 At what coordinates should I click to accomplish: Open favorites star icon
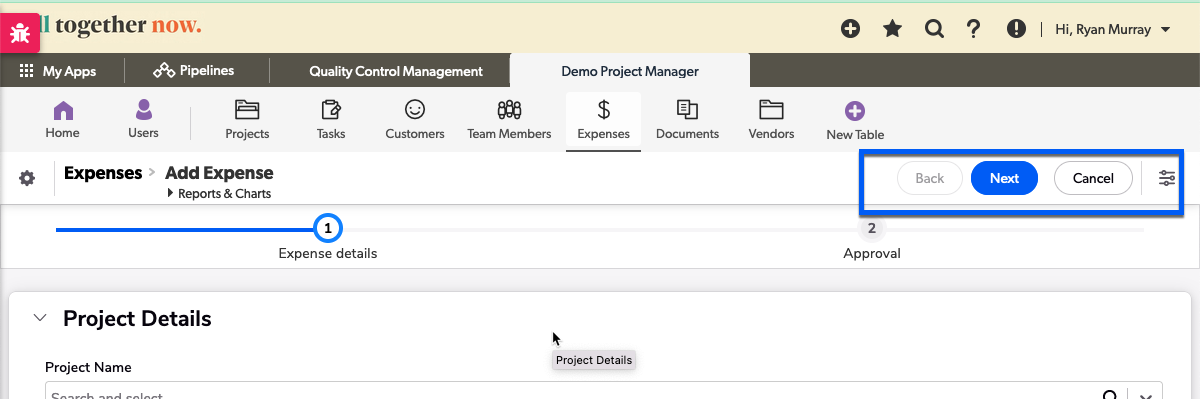coord(892,29)
